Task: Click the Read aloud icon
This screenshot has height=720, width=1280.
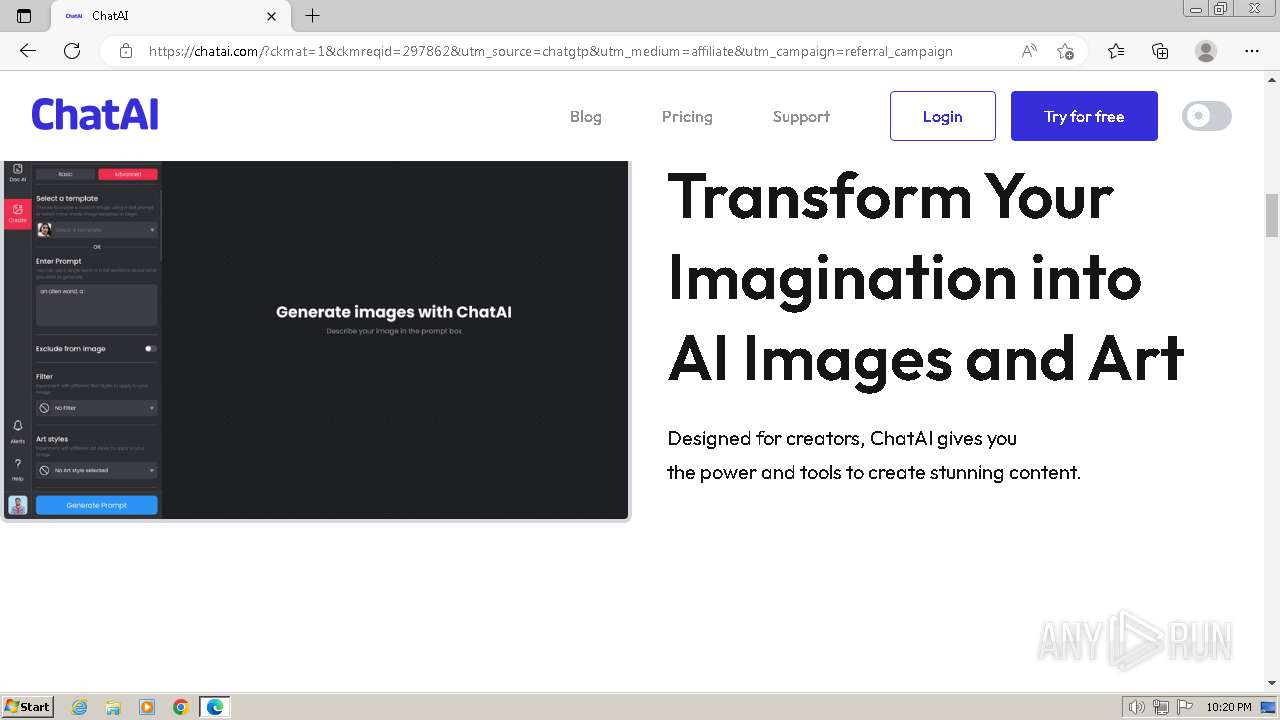Action: point(1029,51)
